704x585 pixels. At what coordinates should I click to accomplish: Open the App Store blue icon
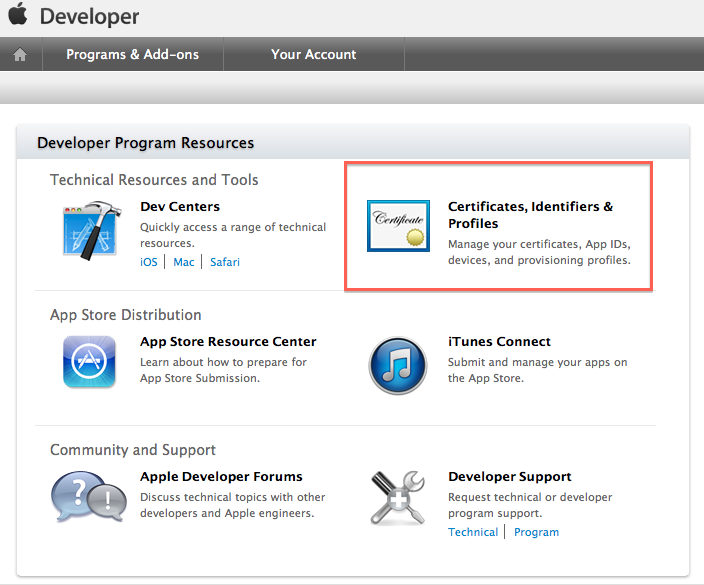point(89,361)
